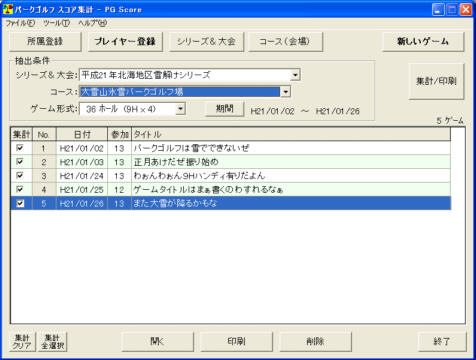
Task: Click date cell H21/01/02
Action: pos(82,148)
